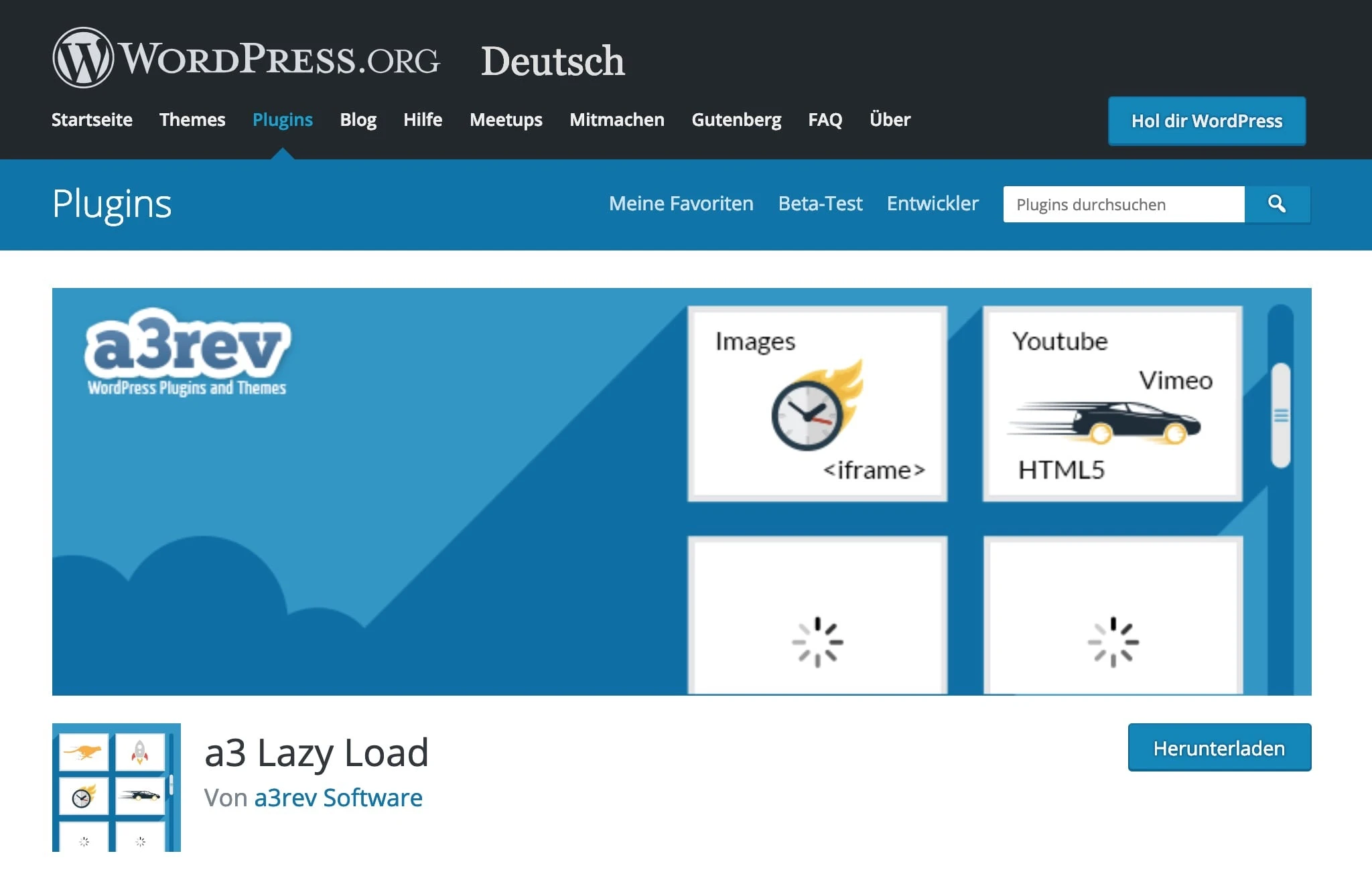This screenshot has width=1372, height=884.
Task: Open the Meetups page
Action: click(x=506, y=119)
